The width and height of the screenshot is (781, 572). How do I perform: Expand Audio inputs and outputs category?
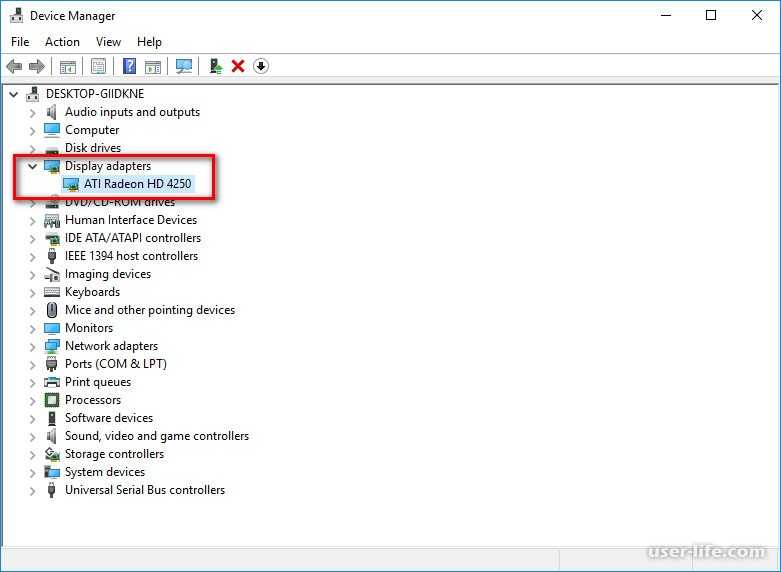coord(32,113)
